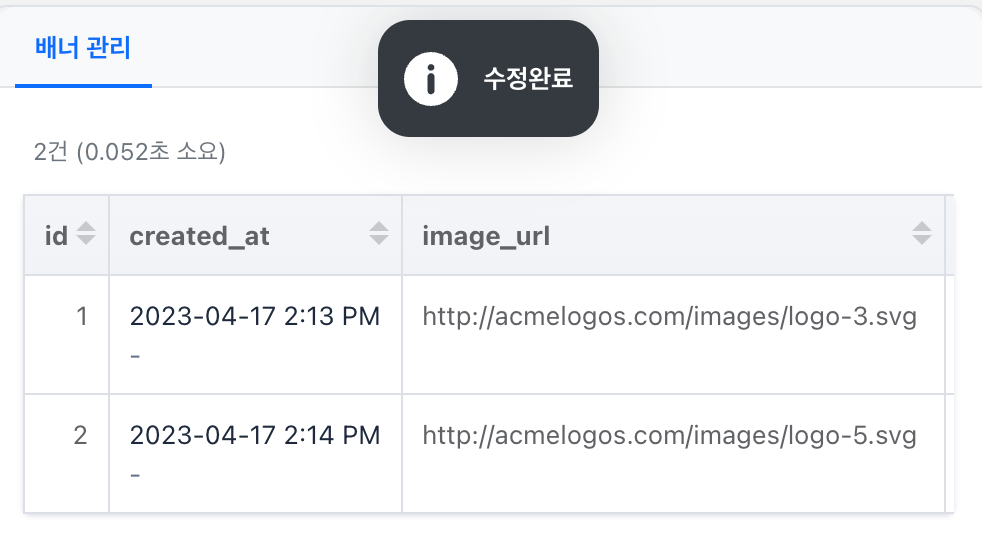Sort created_at descending with down arrow
982x546 pixels.
point(379,240)
